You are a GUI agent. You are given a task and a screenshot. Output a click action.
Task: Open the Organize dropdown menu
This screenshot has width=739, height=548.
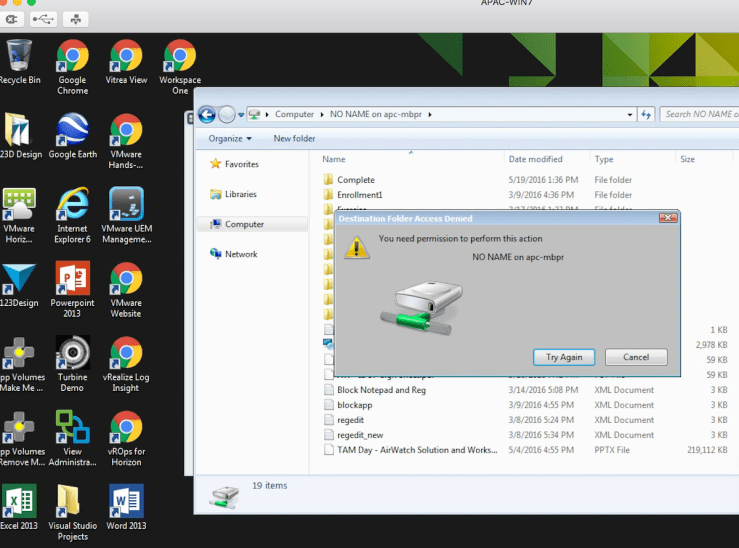pos(230,139)
